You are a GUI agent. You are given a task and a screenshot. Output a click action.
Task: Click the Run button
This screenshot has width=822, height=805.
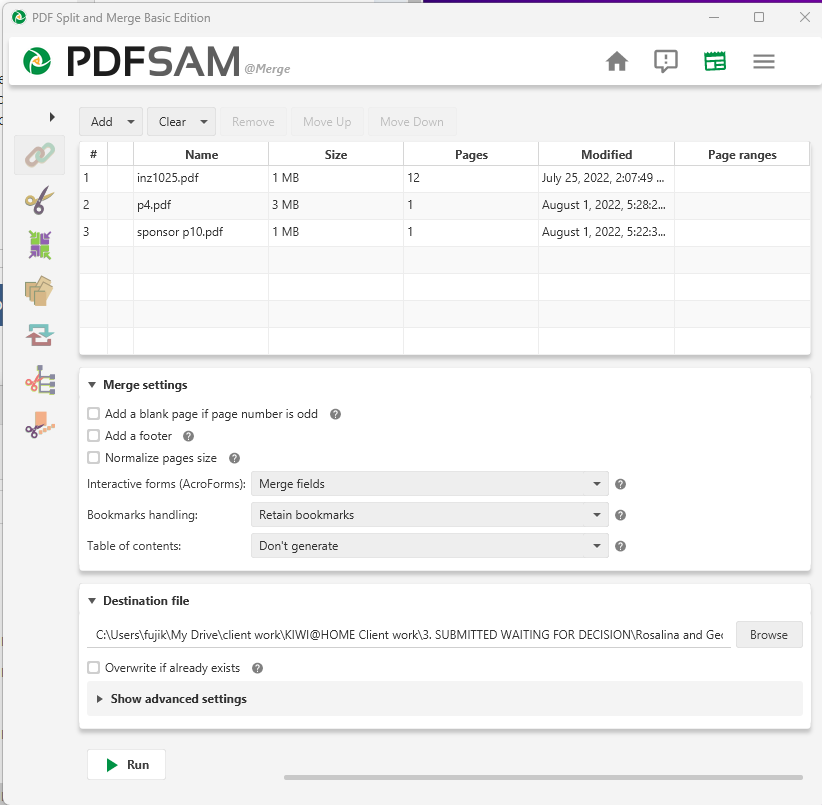tap(126, 765)
